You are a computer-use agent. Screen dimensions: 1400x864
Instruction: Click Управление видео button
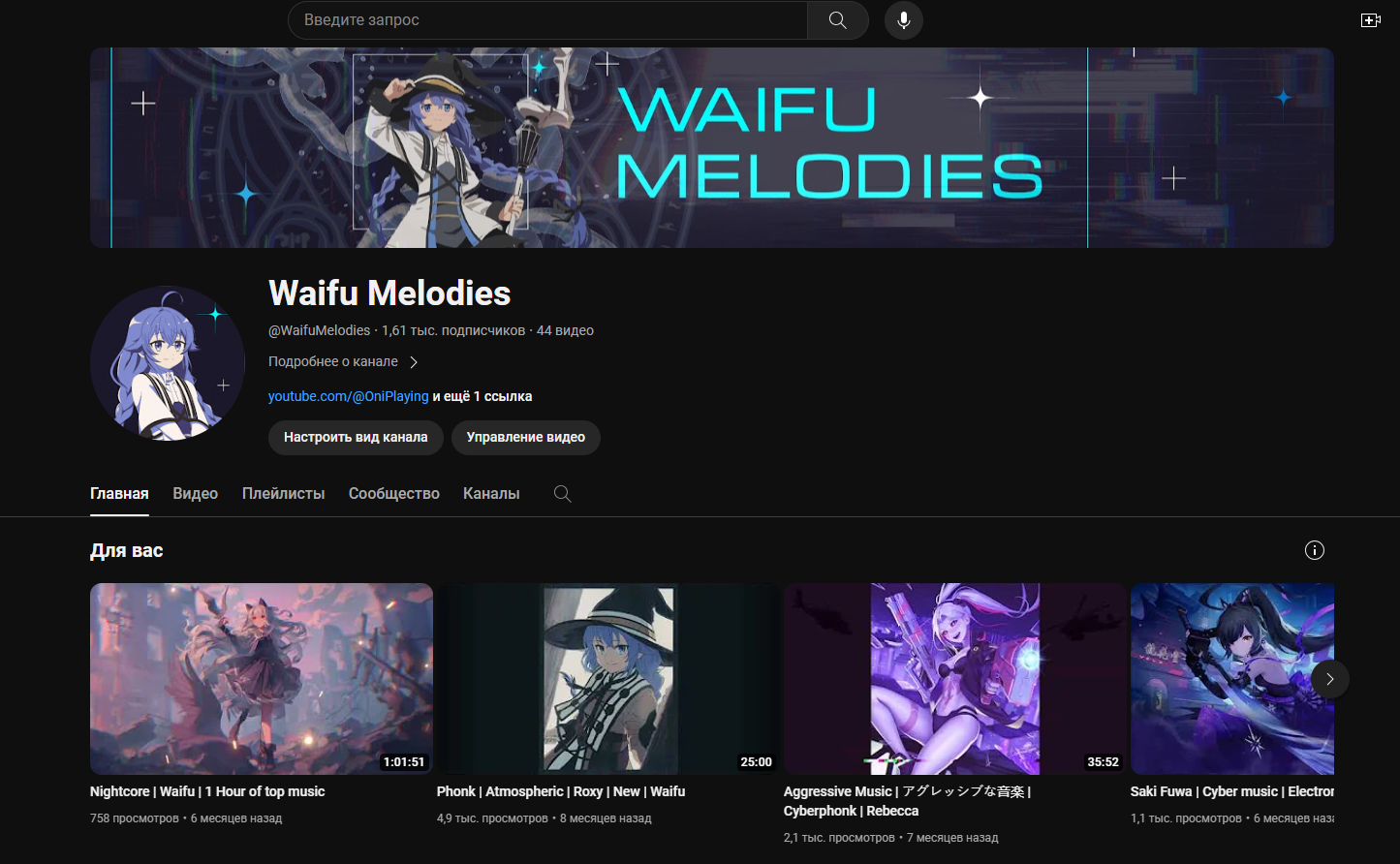(x=526, y=437)
